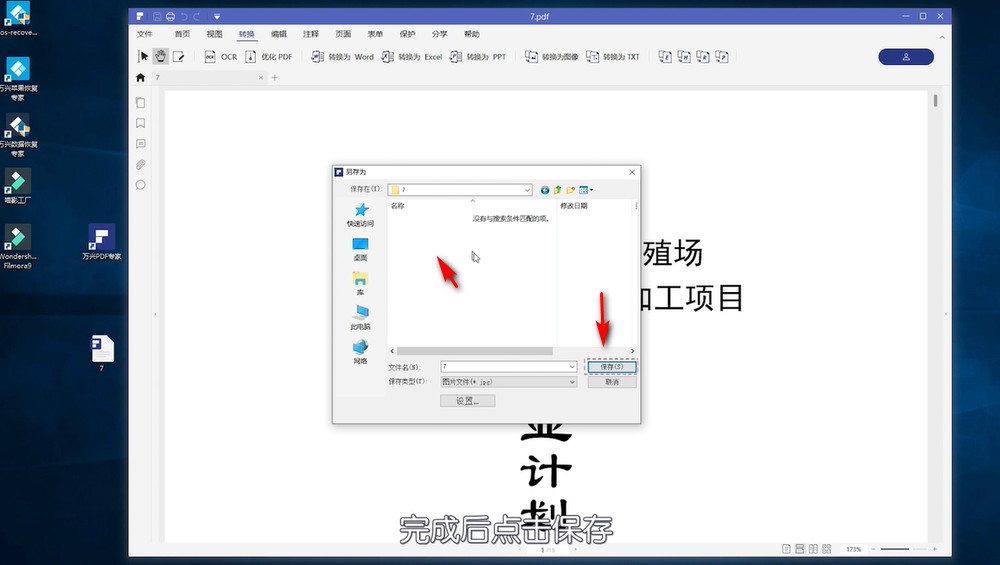Open the 文件 menu

(x=145, y=34)
